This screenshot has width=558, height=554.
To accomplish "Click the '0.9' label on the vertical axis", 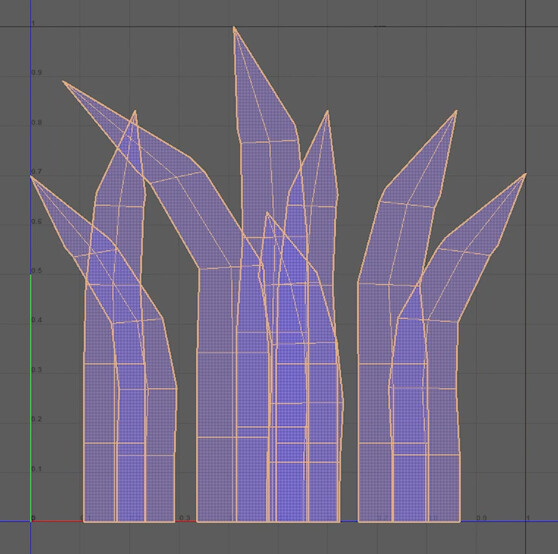I will [37, 73].
